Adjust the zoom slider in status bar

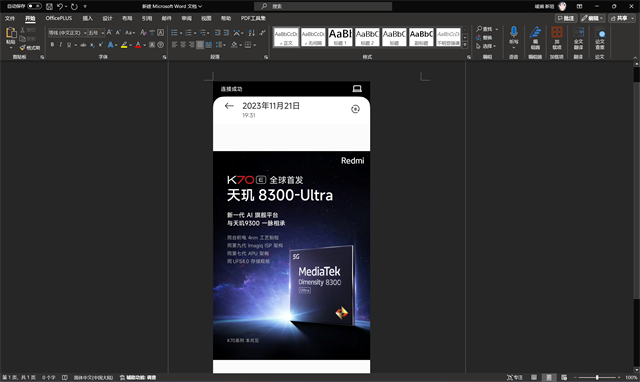597,378
